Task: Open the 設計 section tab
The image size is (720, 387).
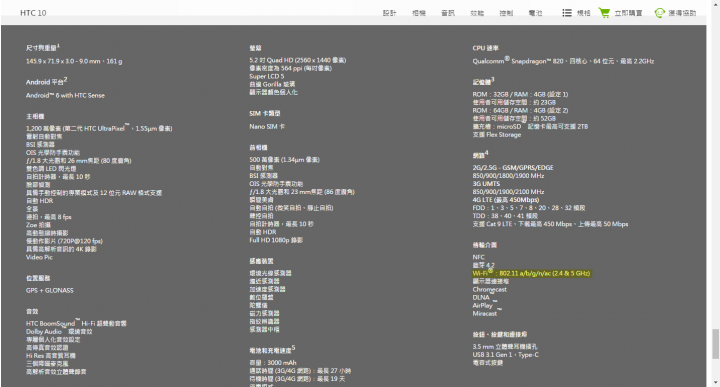Action: 389,13
